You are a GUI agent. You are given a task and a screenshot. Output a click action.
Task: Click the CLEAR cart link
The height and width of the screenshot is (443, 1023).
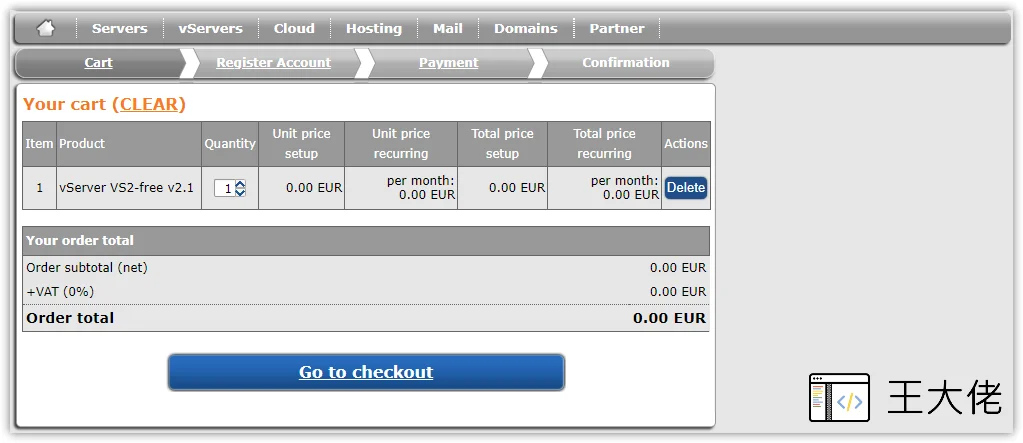[x=149, y=104]
